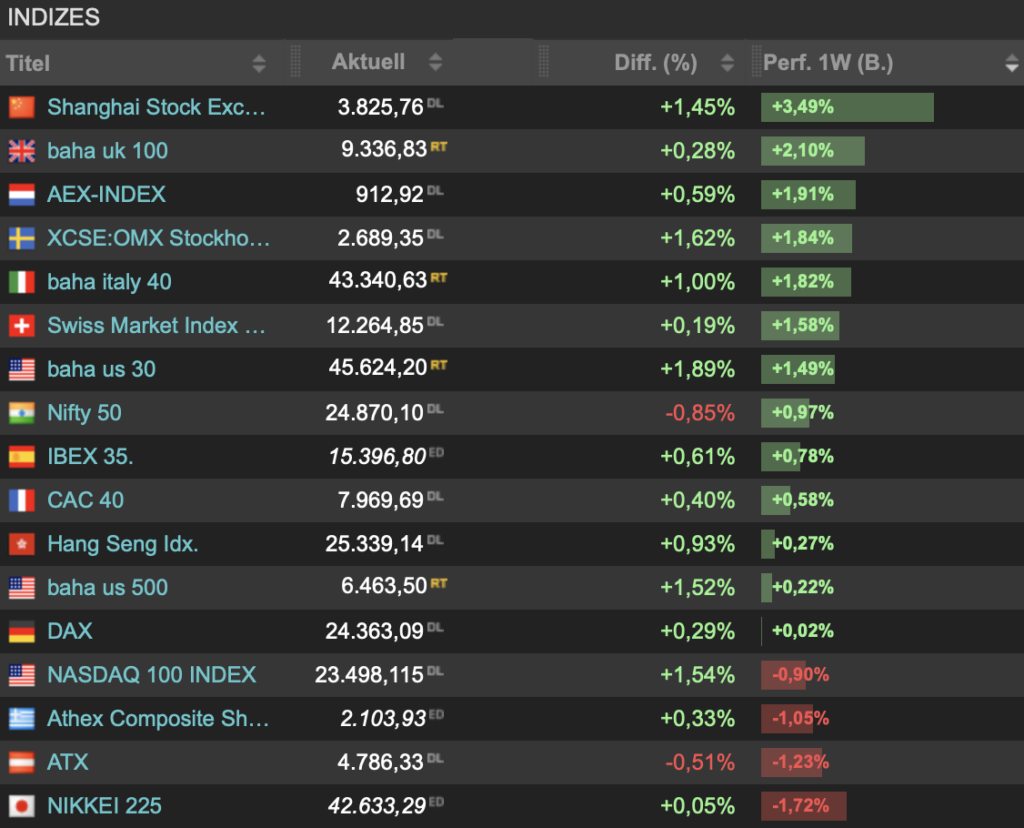Click the IBEX 35 price 15.396,80

377,456
